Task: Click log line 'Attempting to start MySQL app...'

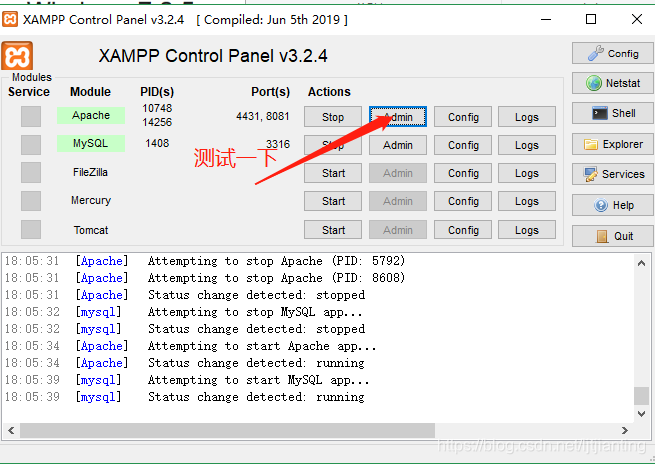Action: 259,380
